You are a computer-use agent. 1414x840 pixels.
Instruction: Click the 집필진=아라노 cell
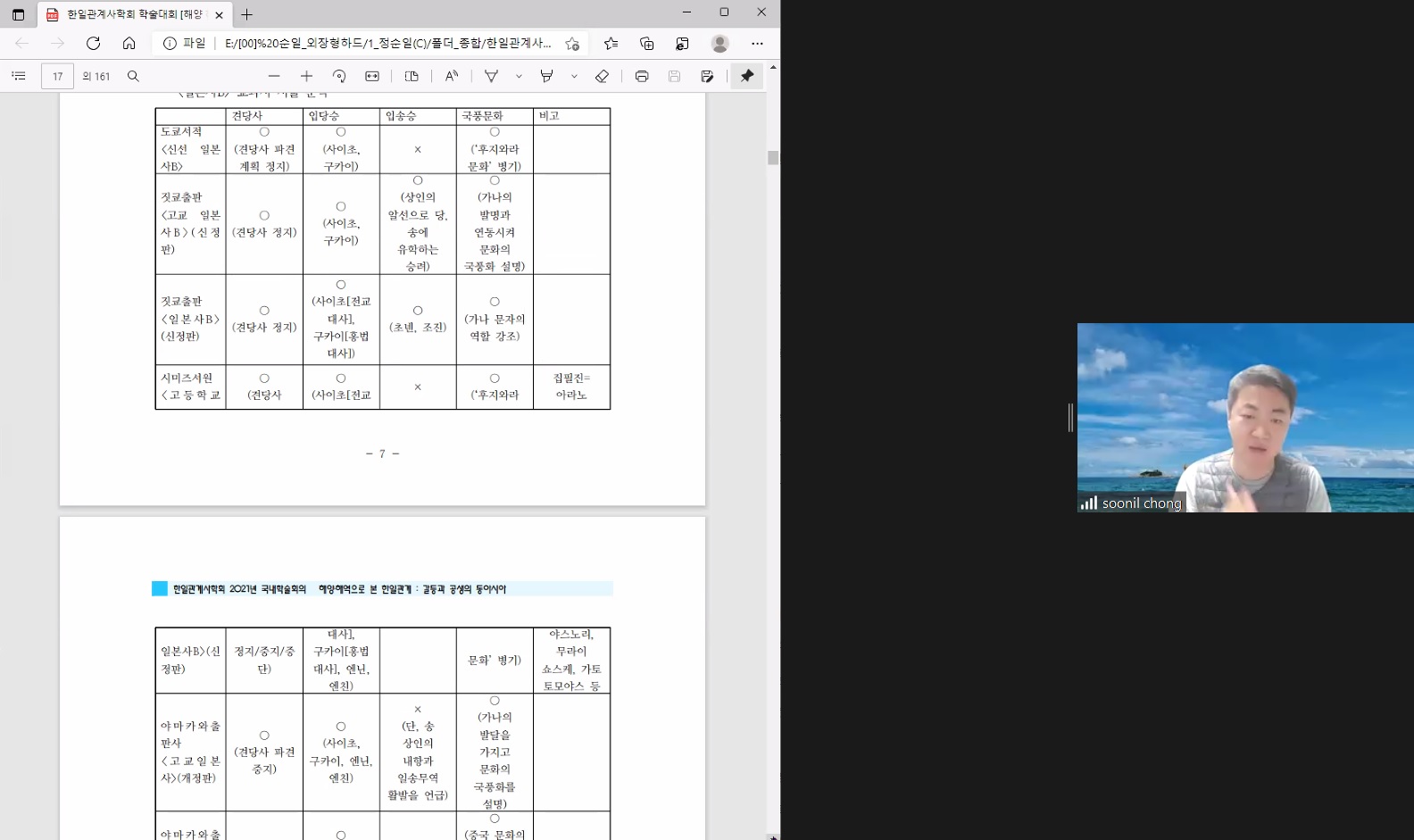[571, 387]
